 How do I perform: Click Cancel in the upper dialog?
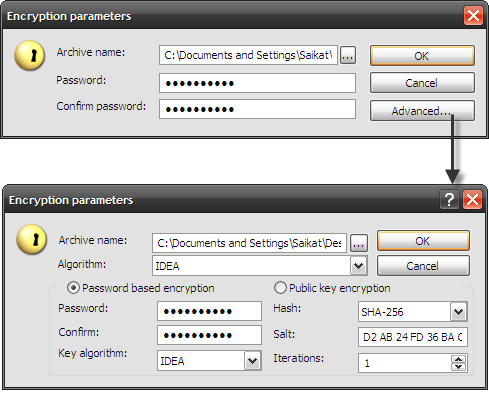point(422,83)
